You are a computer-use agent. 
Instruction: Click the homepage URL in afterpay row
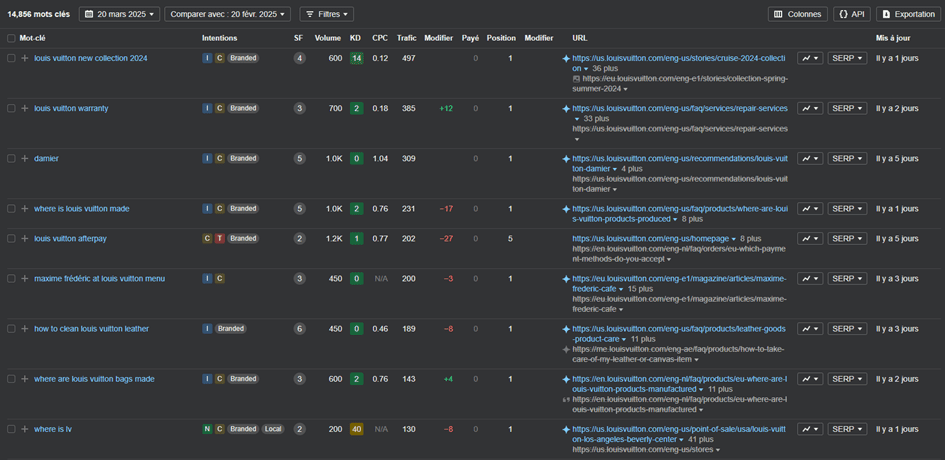point(650,238)
